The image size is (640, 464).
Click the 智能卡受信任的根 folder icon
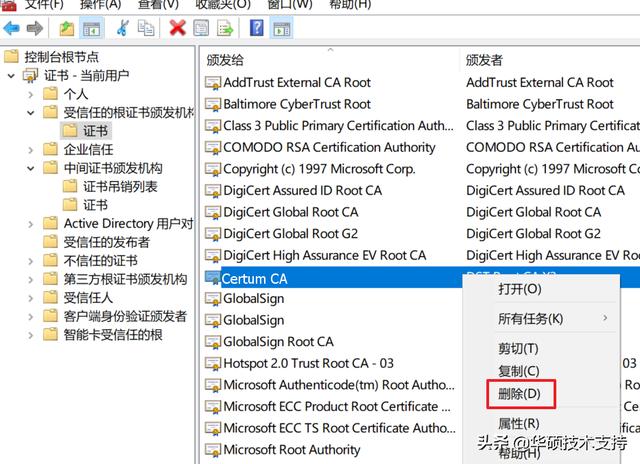51,335
